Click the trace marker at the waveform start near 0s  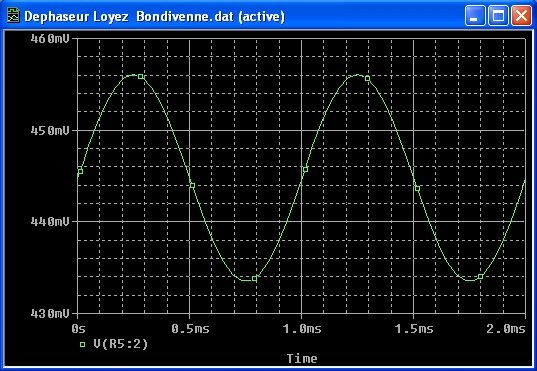[x=80, y=171]
